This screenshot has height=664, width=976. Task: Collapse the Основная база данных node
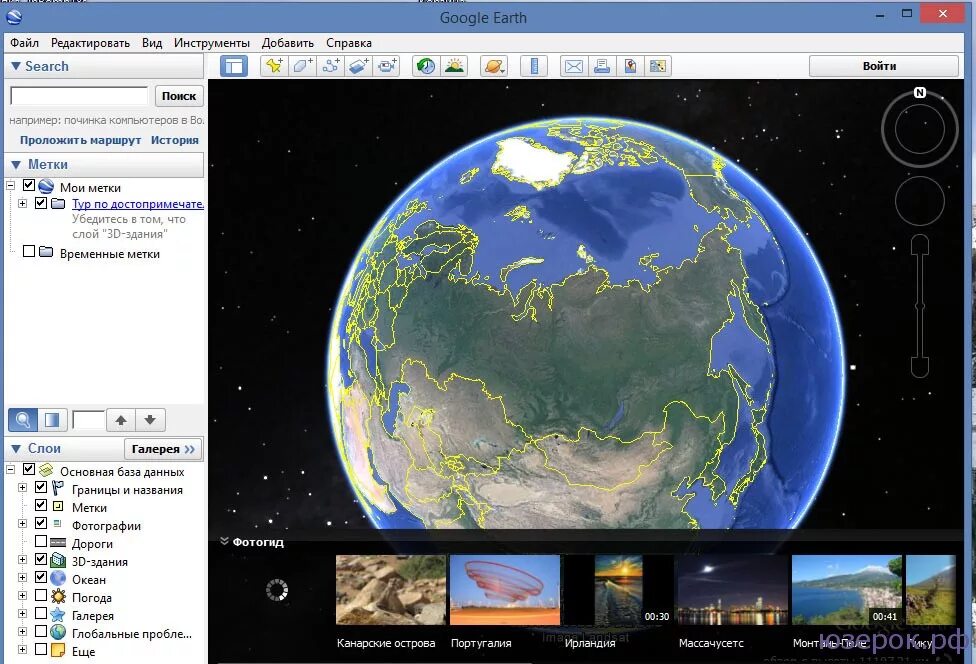coord(11,469)
